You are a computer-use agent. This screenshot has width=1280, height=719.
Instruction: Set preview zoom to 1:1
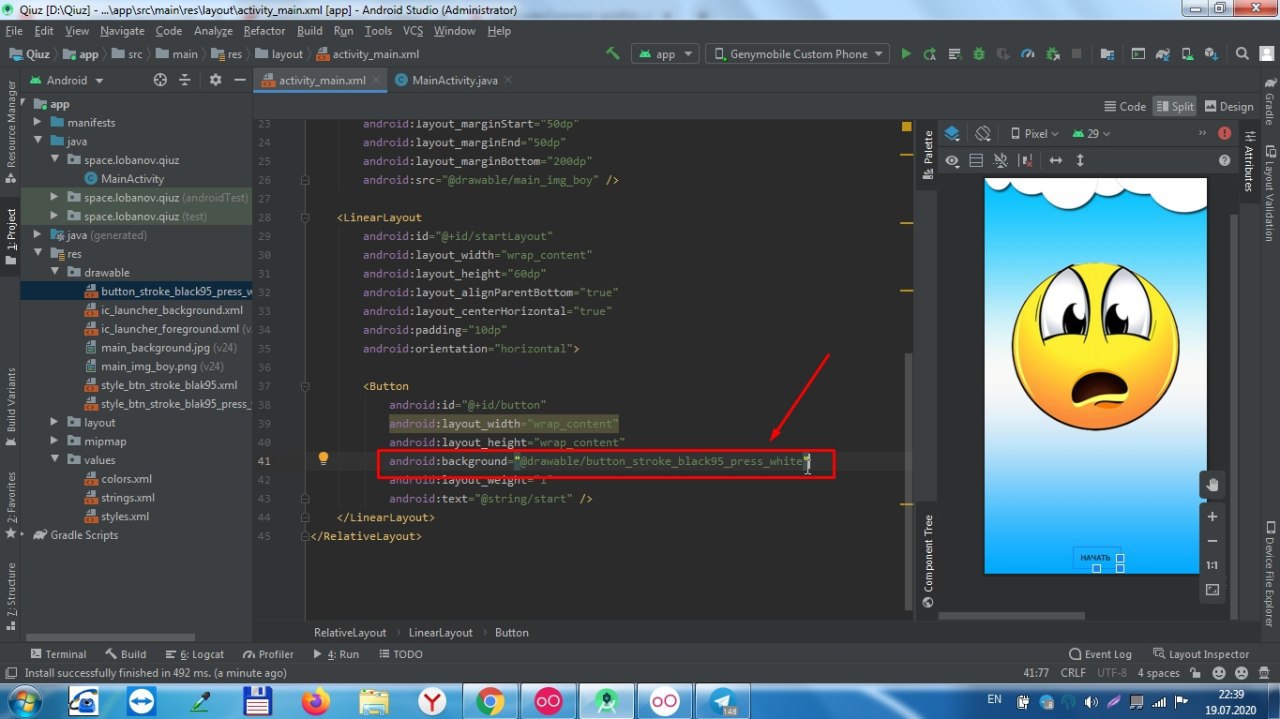click(1212, 565)
